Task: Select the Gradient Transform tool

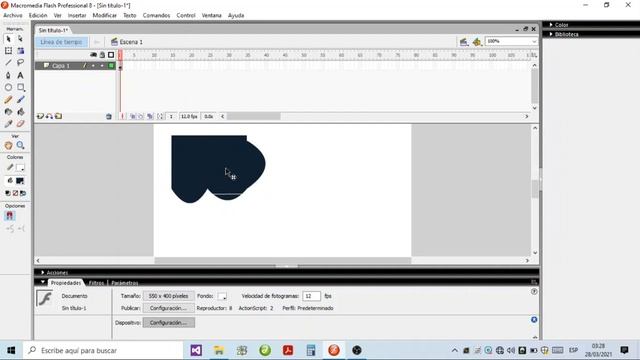Action: click(x=20, y=51)
